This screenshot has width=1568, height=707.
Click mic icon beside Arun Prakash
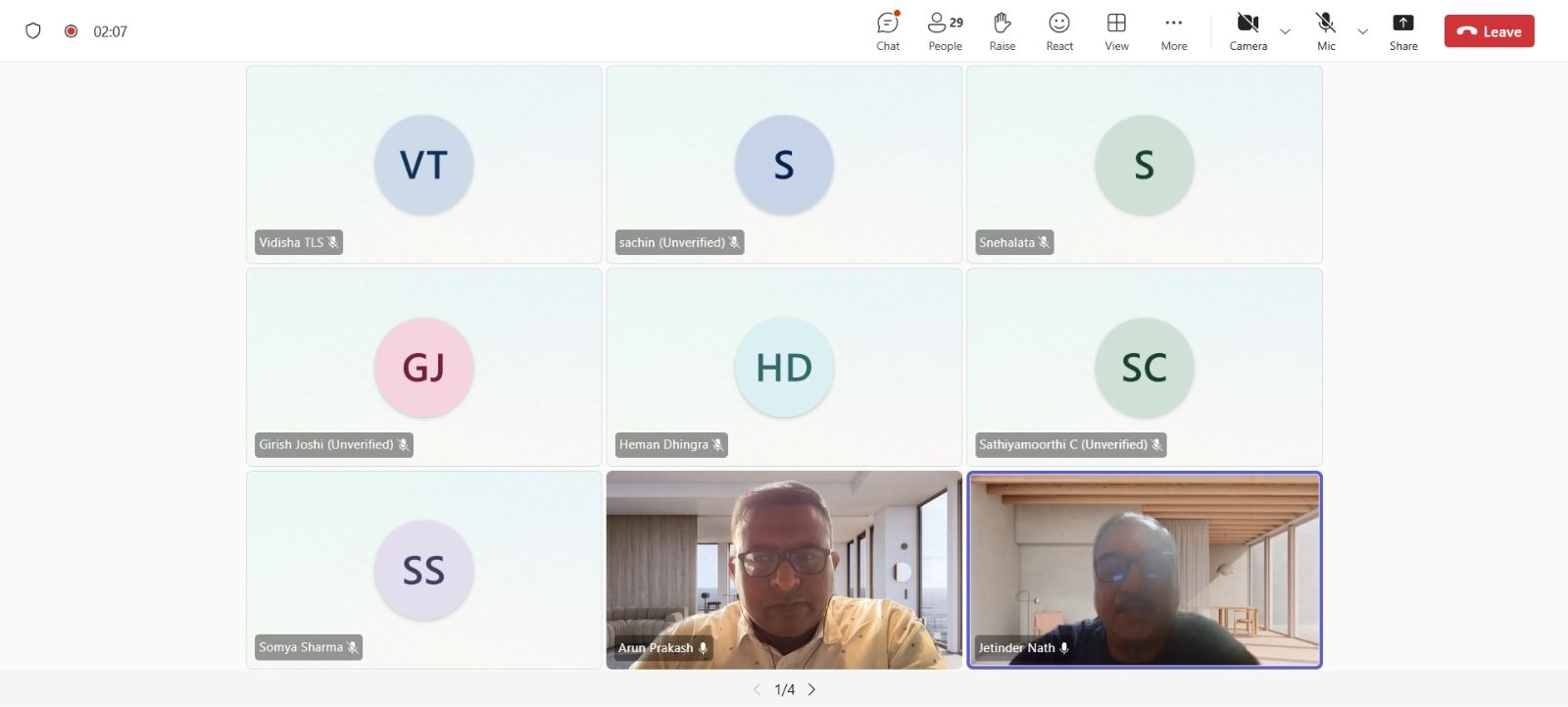pos(703,647)
